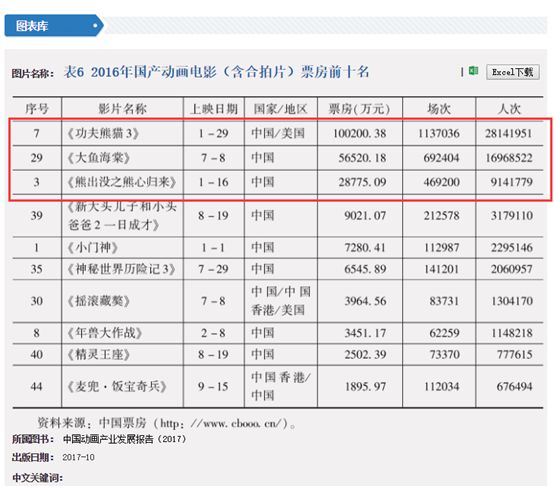The width and height of the screenshot is (554, 486).
Task: Click the box office value 1895.97
Action: coord(365,386)
